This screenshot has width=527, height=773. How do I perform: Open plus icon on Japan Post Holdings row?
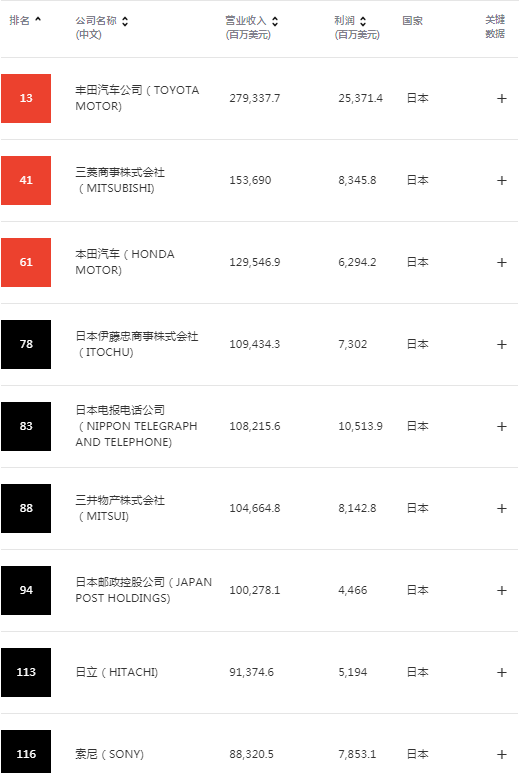[x=501, y=591]
